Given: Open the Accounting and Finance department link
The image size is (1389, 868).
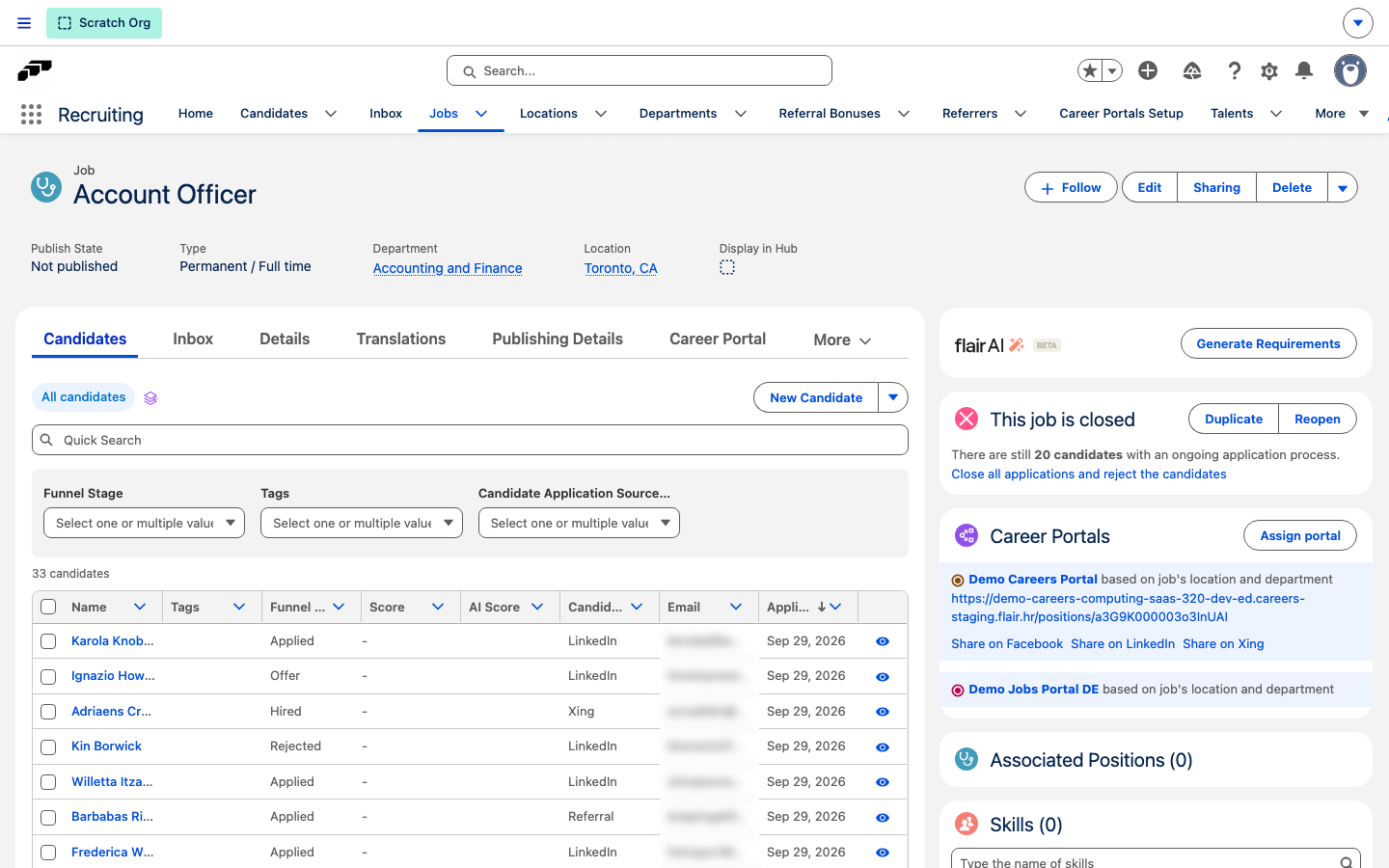Looking at the screenshot, I should pyautogui.click(x=448, y=268).
